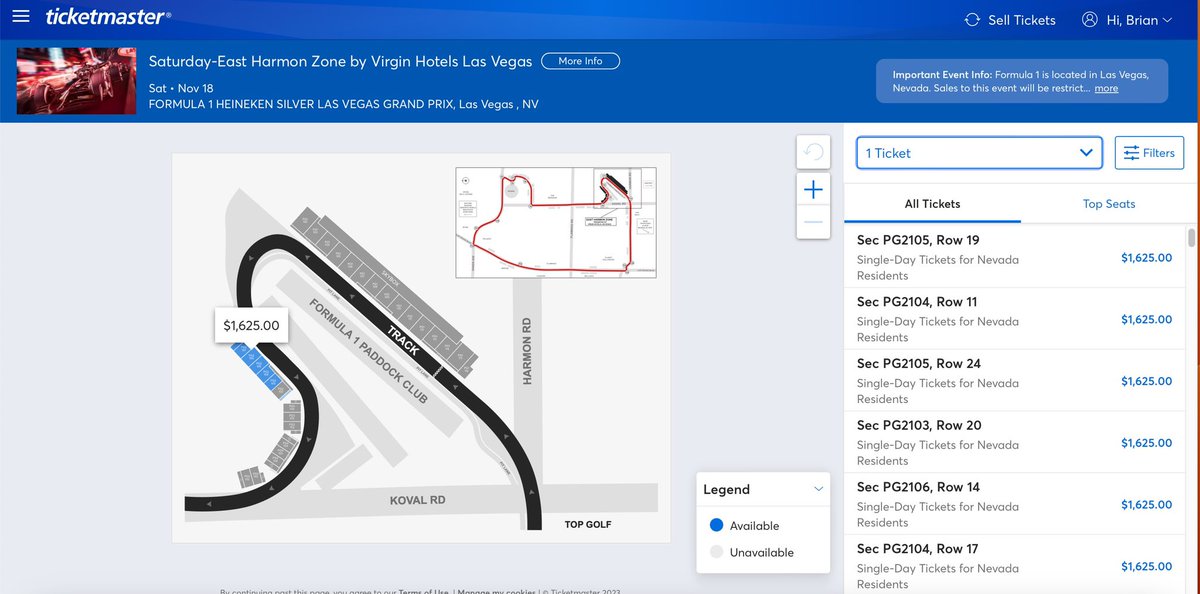The width and height of the screenshot is (1200, 594).
Task: Select the Sec PG2106, Row 14 ticket
Action: pyautogui.click(x=1015, y=505)
